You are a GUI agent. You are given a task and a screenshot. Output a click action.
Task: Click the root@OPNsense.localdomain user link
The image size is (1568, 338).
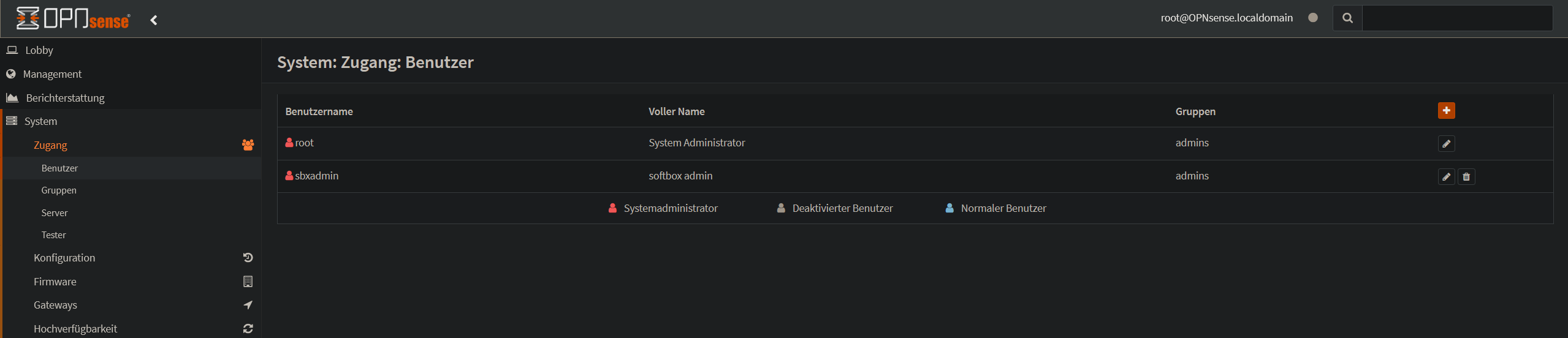pyautogui.click(x=1226, y=18)
